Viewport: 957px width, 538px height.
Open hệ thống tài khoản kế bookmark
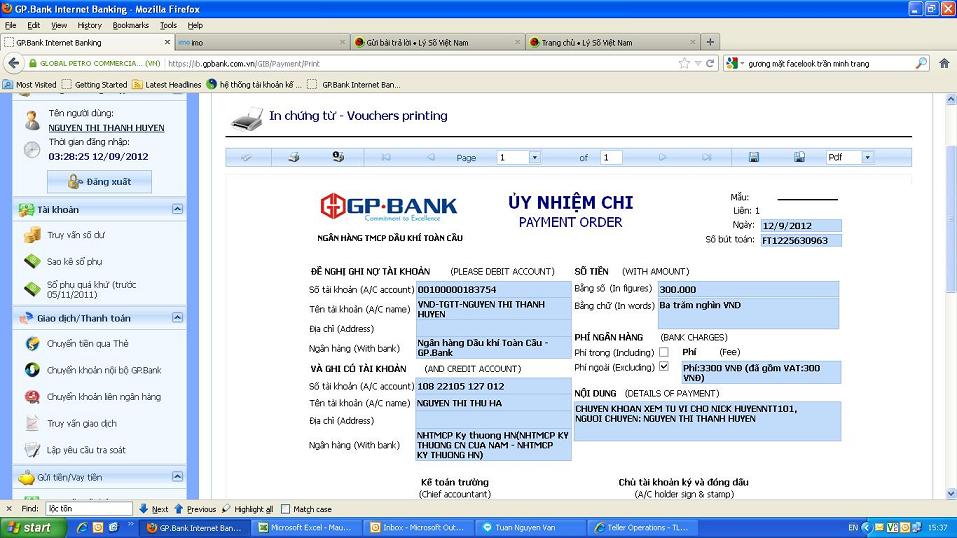[255, 85]
